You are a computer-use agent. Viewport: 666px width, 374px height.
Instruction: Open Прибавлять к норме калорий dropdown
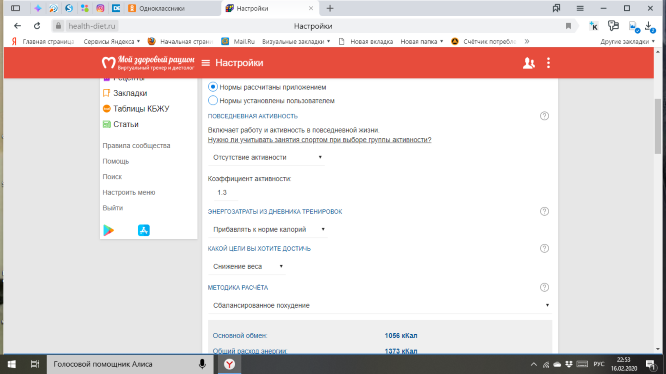[x=268, y=229]
